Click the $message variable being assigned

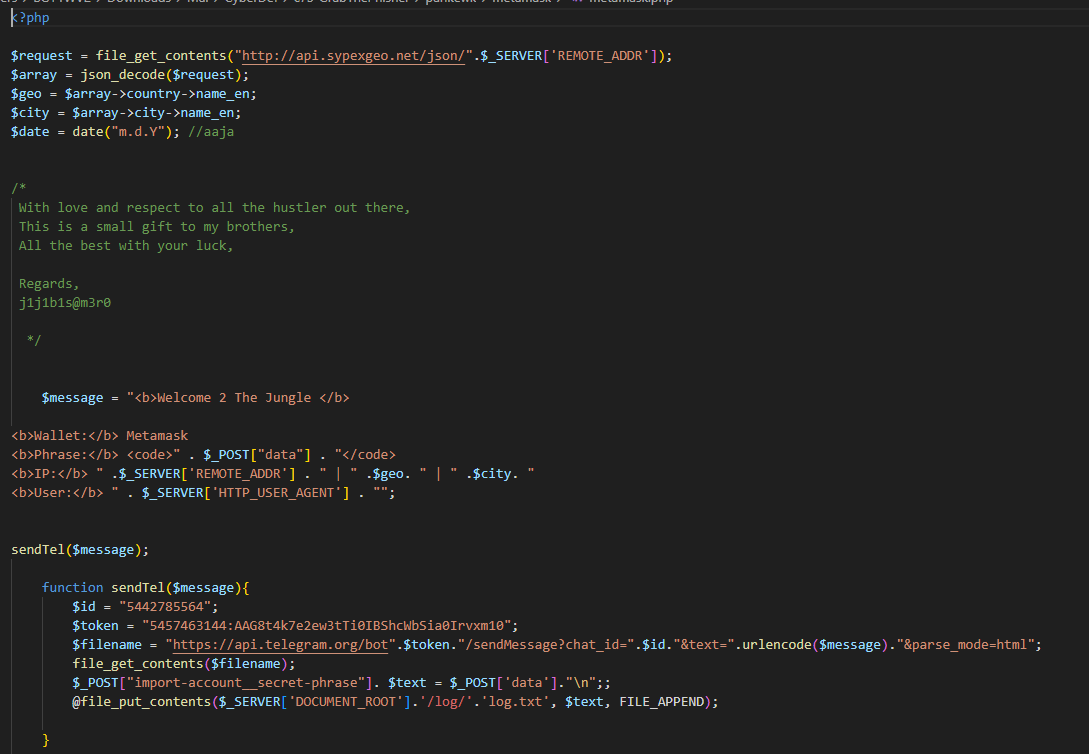pyautogui.click(x=72, y=398)
